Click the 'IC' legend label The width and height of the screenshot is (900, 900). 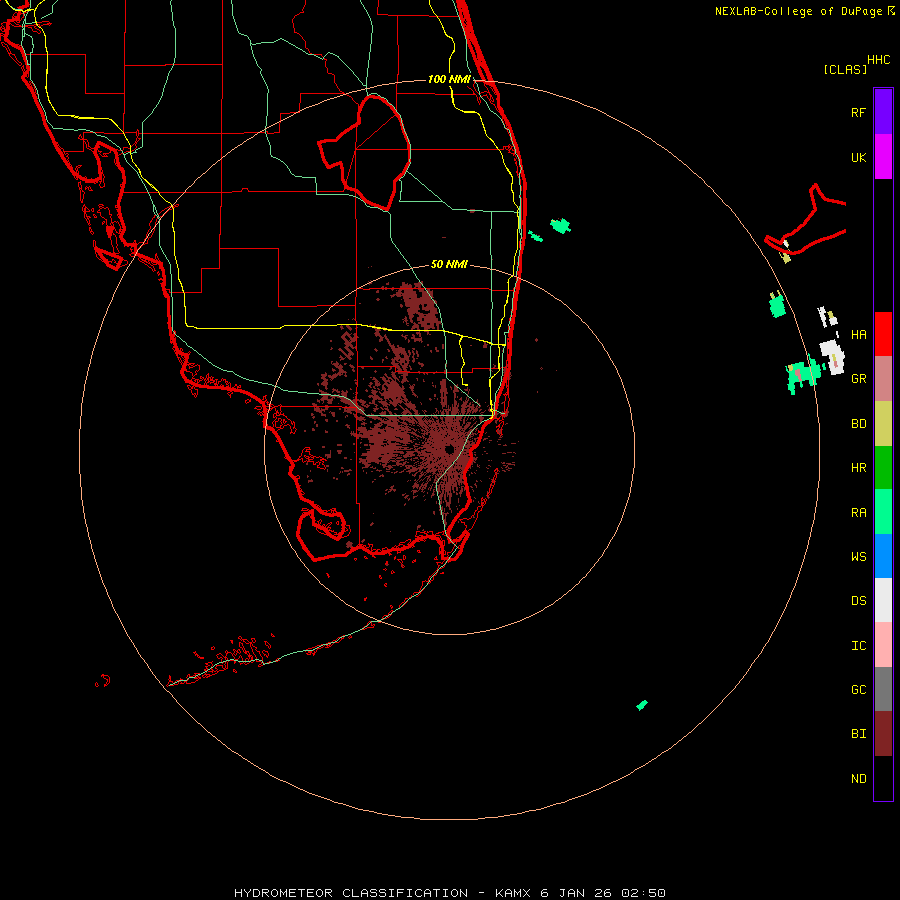[x=858, y=645]
